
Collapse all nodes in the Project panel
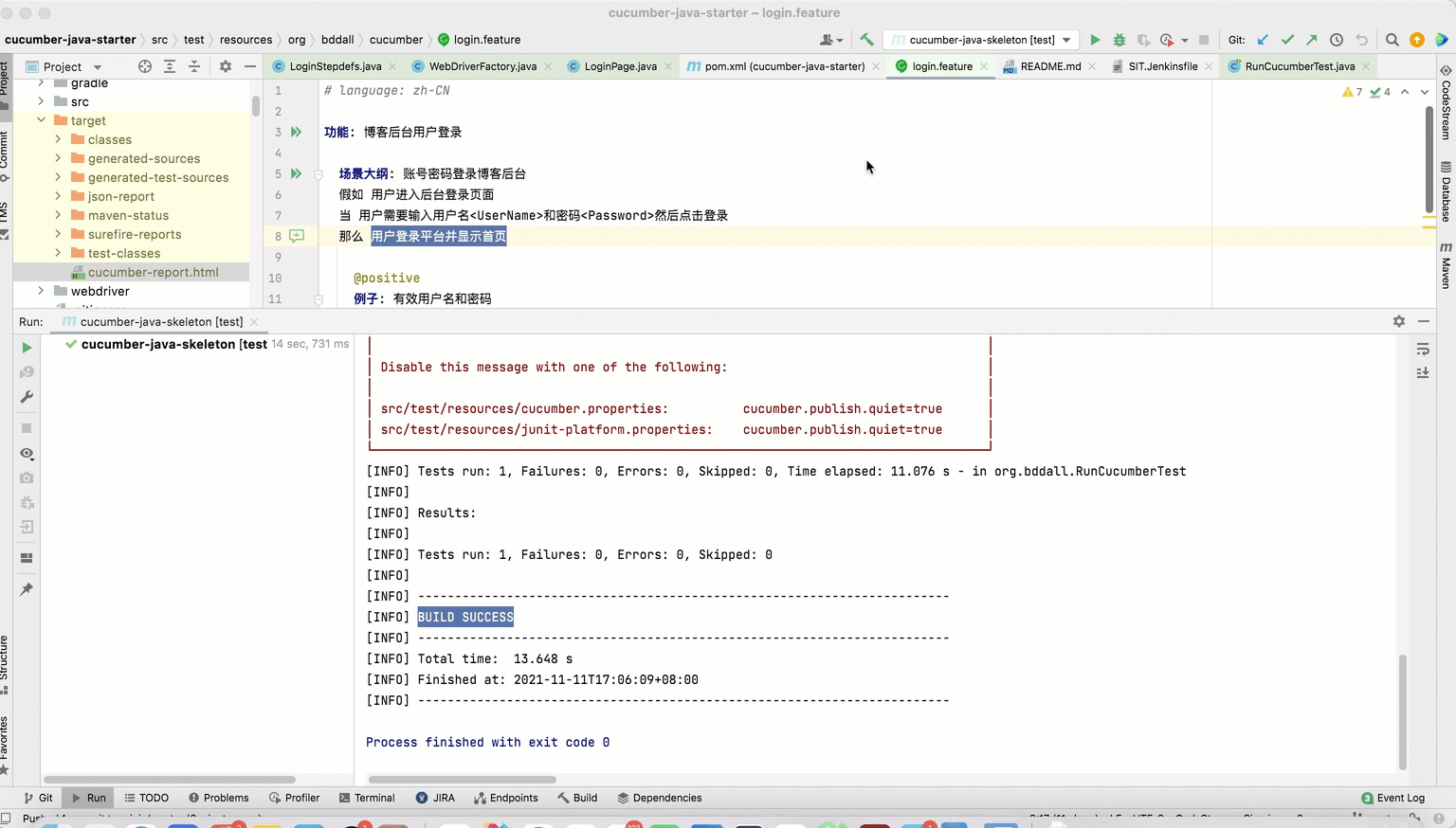click(194, 66)
